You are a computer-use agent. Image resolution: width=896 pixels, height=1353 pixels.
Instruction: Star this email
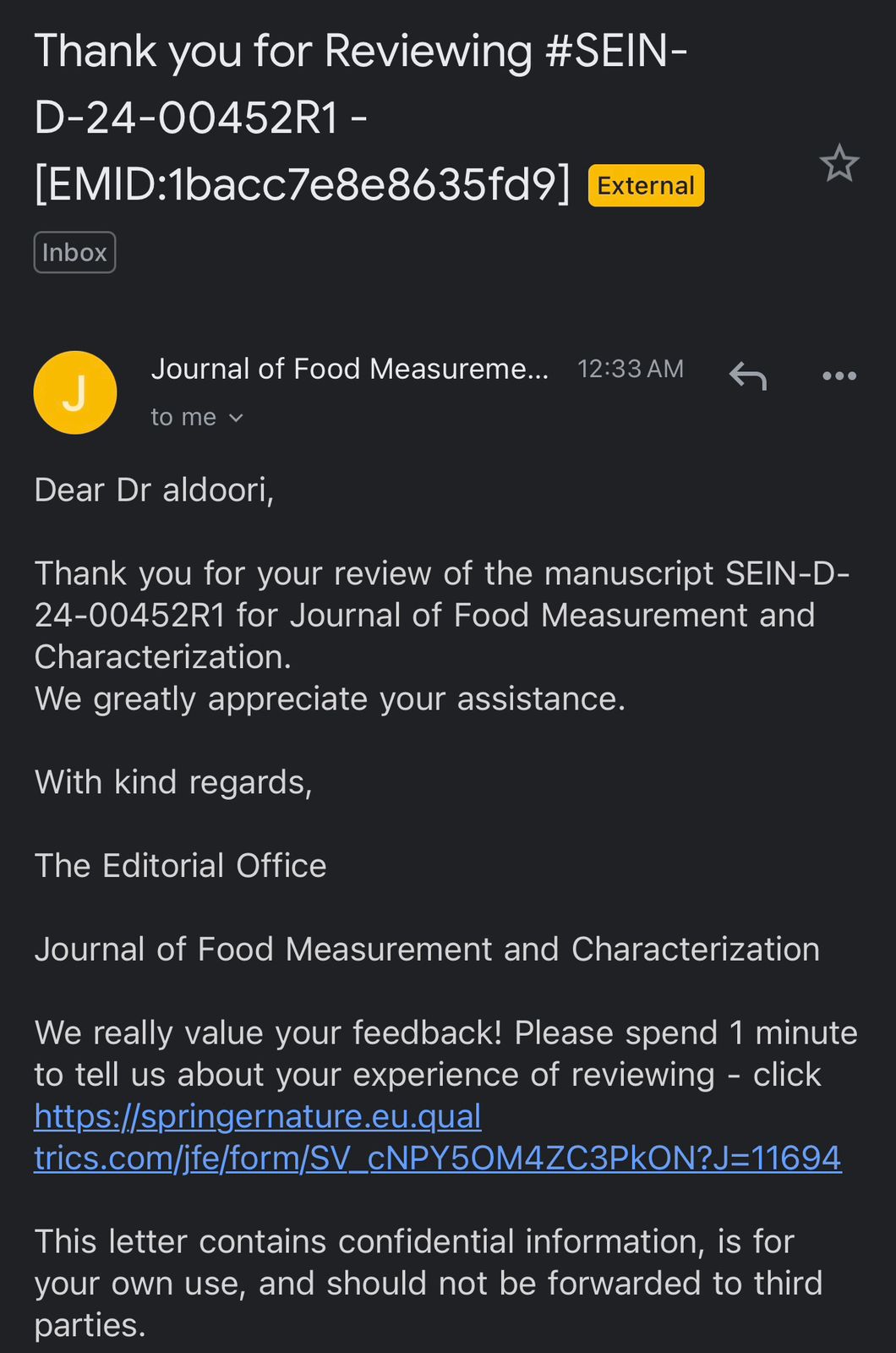839,163
